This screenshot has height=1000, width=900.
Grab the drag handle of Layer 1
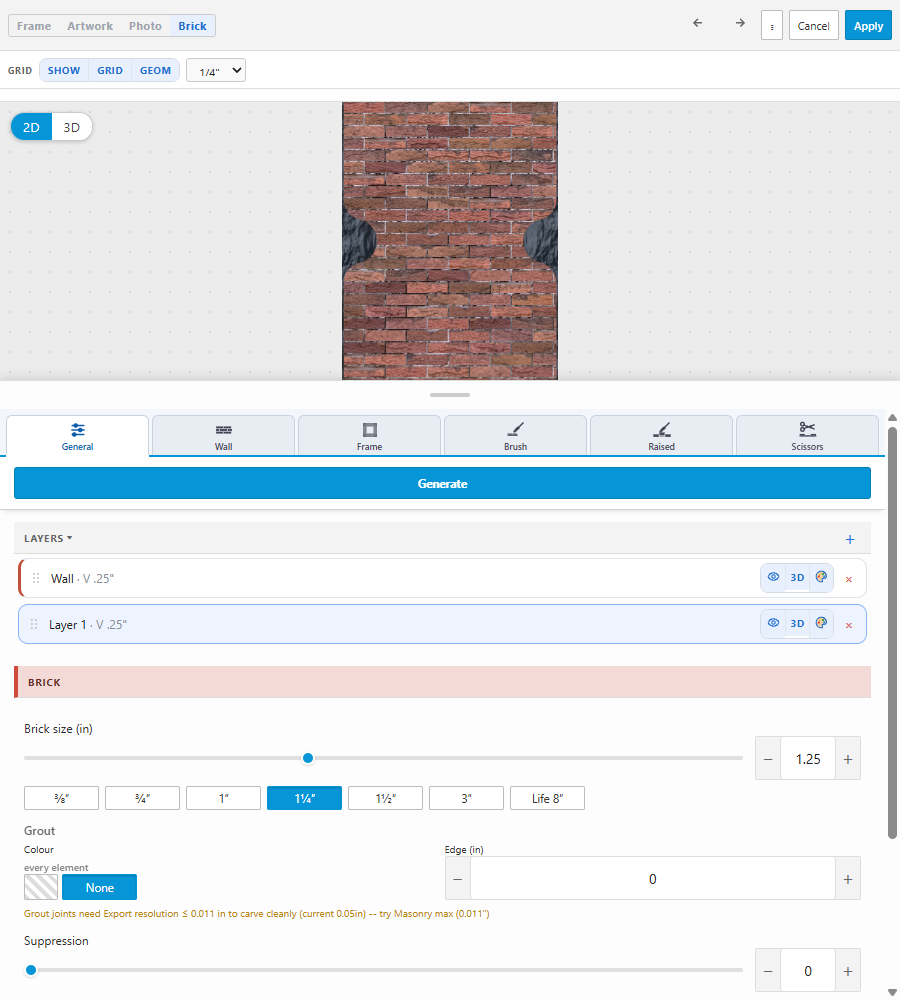click(34, 624)
